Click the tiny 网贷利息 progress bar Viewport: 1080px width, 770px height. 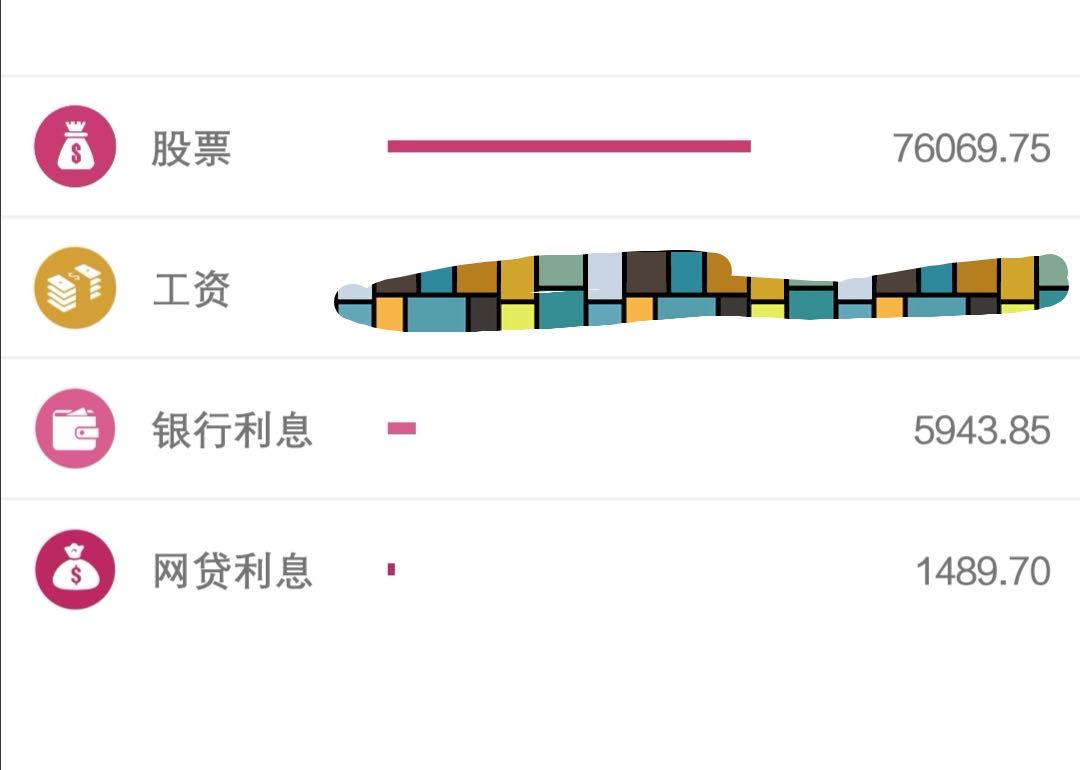point(391,569)
